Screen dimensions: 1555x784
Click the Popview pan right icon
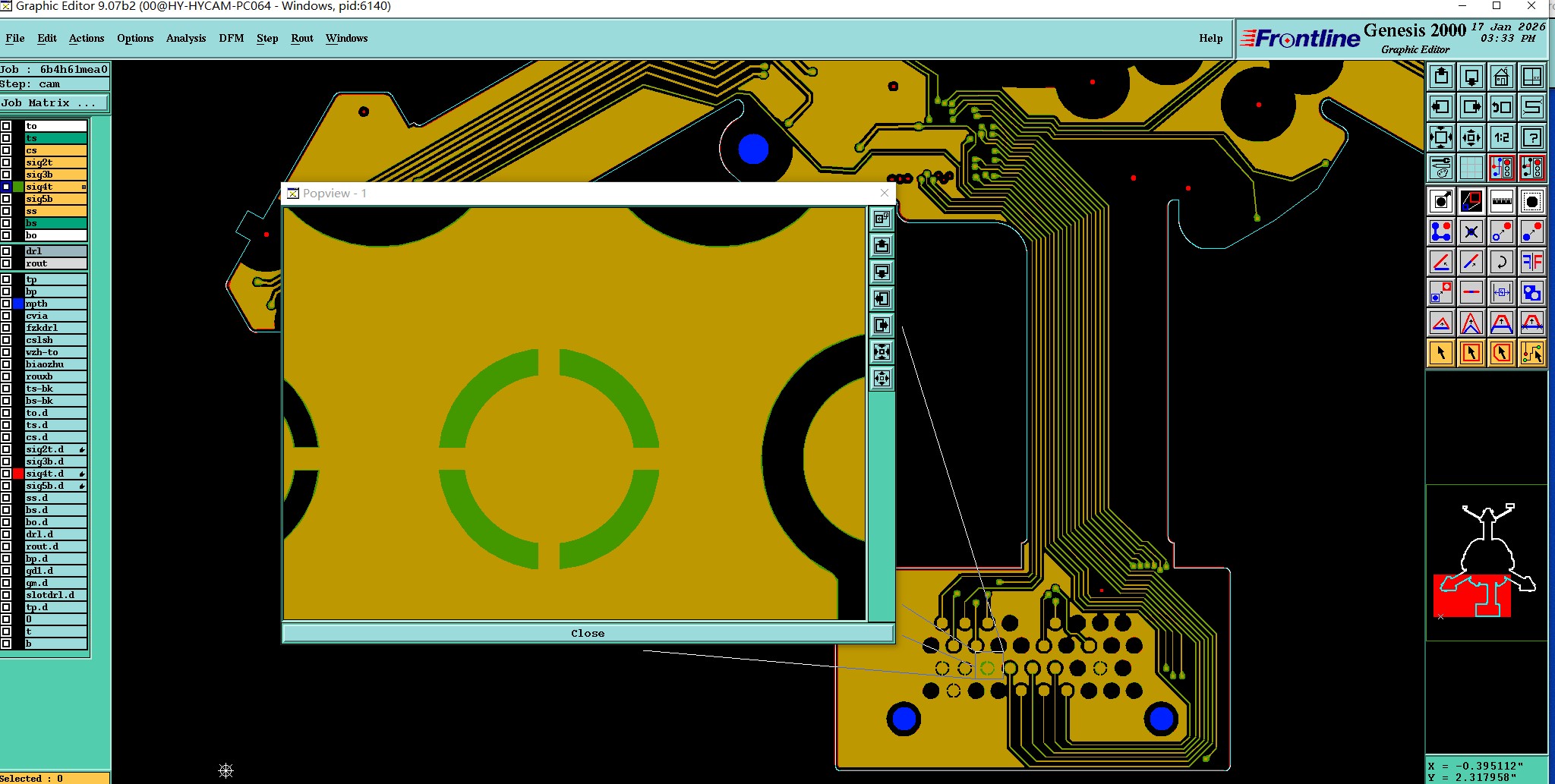tap(882, 325)
